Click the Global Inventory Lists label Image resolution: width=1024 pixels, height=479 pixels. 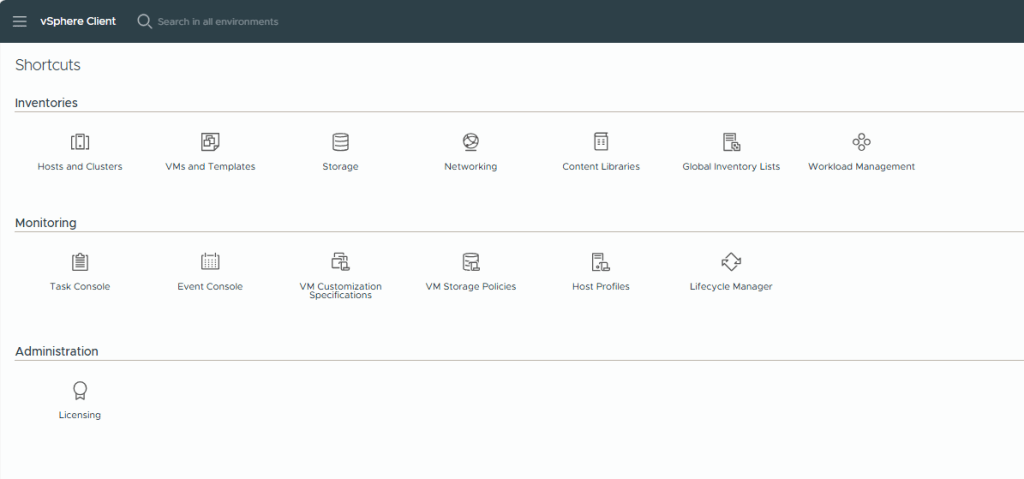(731, 167)
